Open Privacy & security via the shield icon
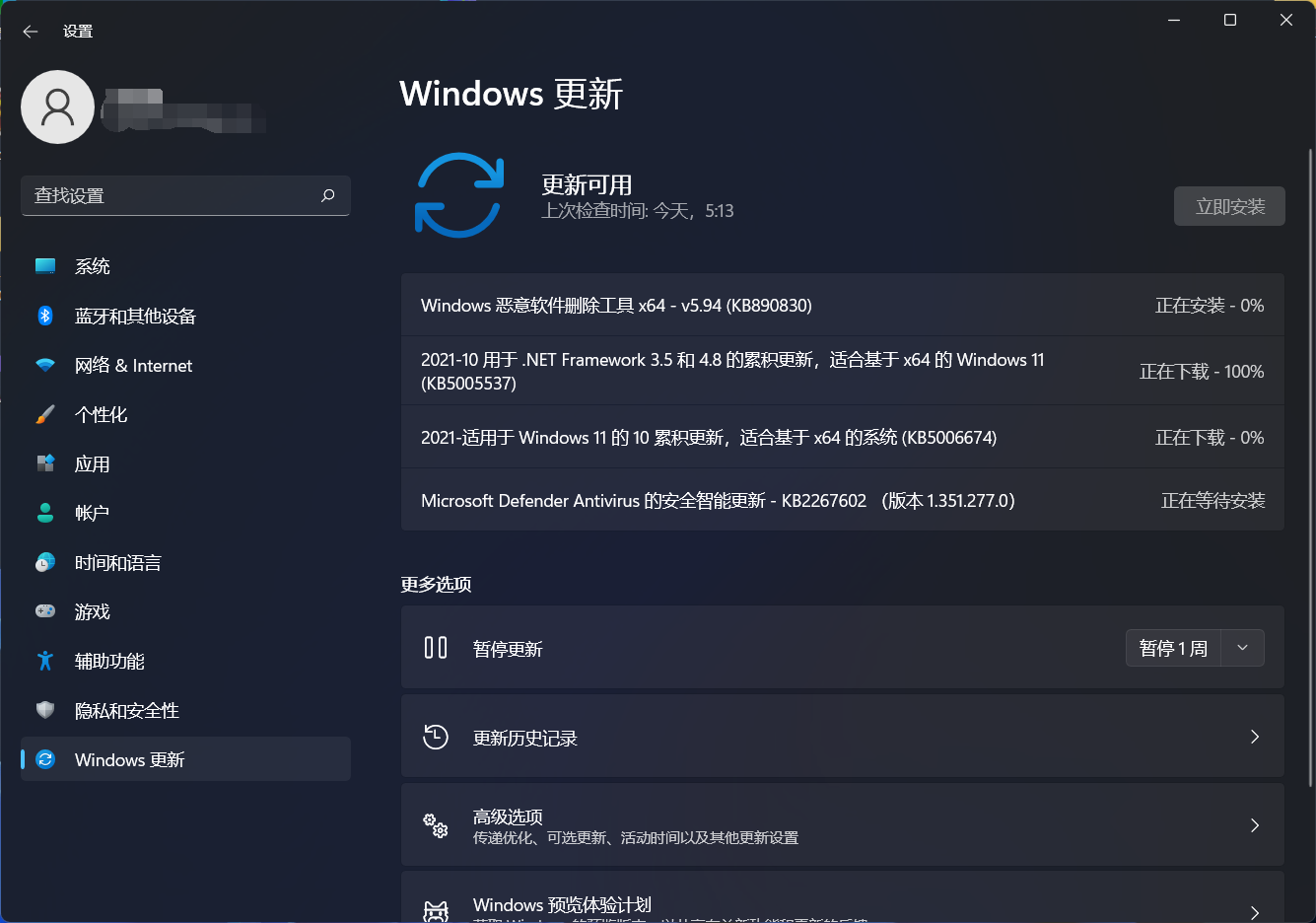This screenshot has width=1316, height=923. (44, 710)
